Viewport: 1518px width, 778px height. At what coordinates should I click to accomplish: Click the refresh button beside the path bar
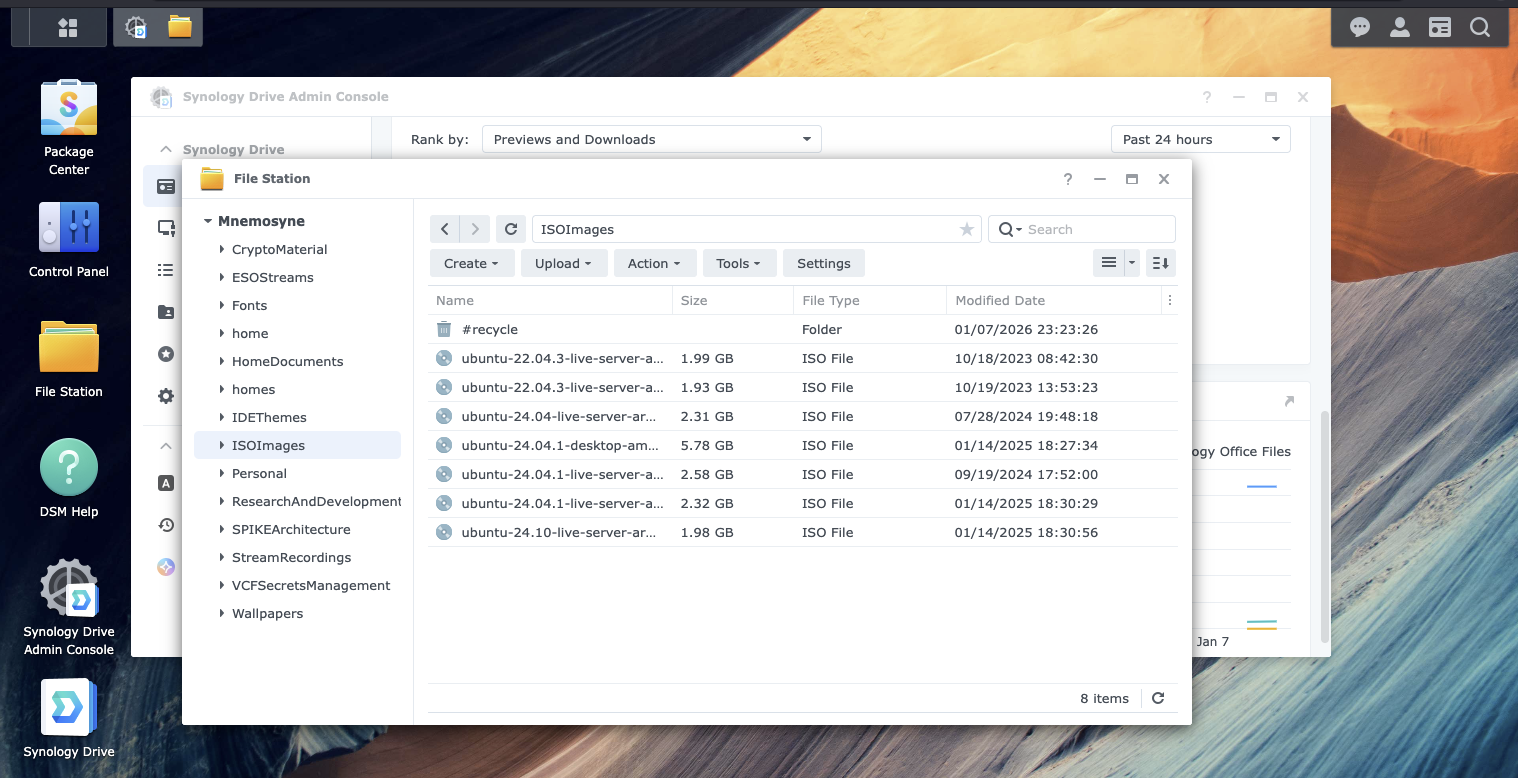[511, 229]
